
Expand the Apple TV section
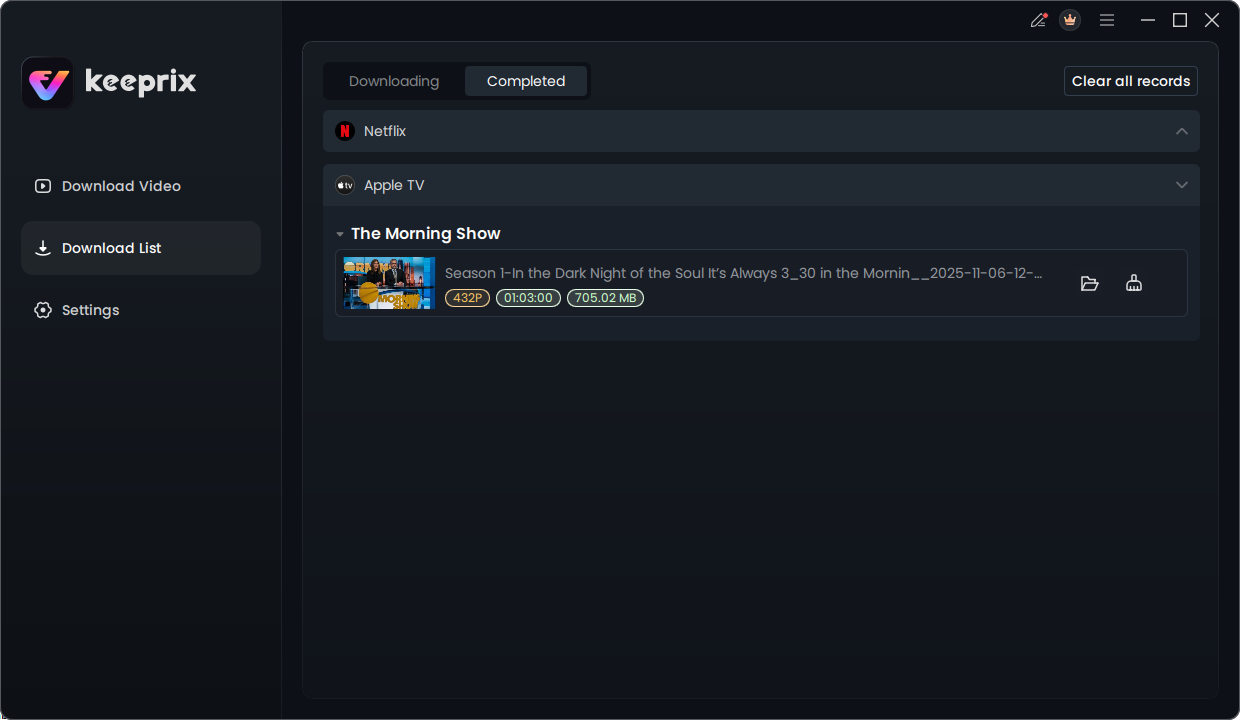(x=1181, y=185)
